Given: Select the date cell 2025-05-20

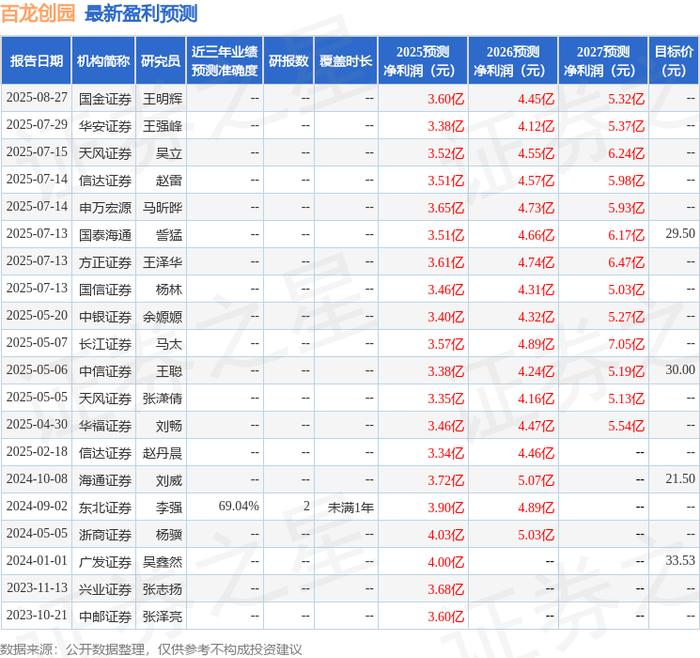Looking at the screenshot, I should point(37,316).
